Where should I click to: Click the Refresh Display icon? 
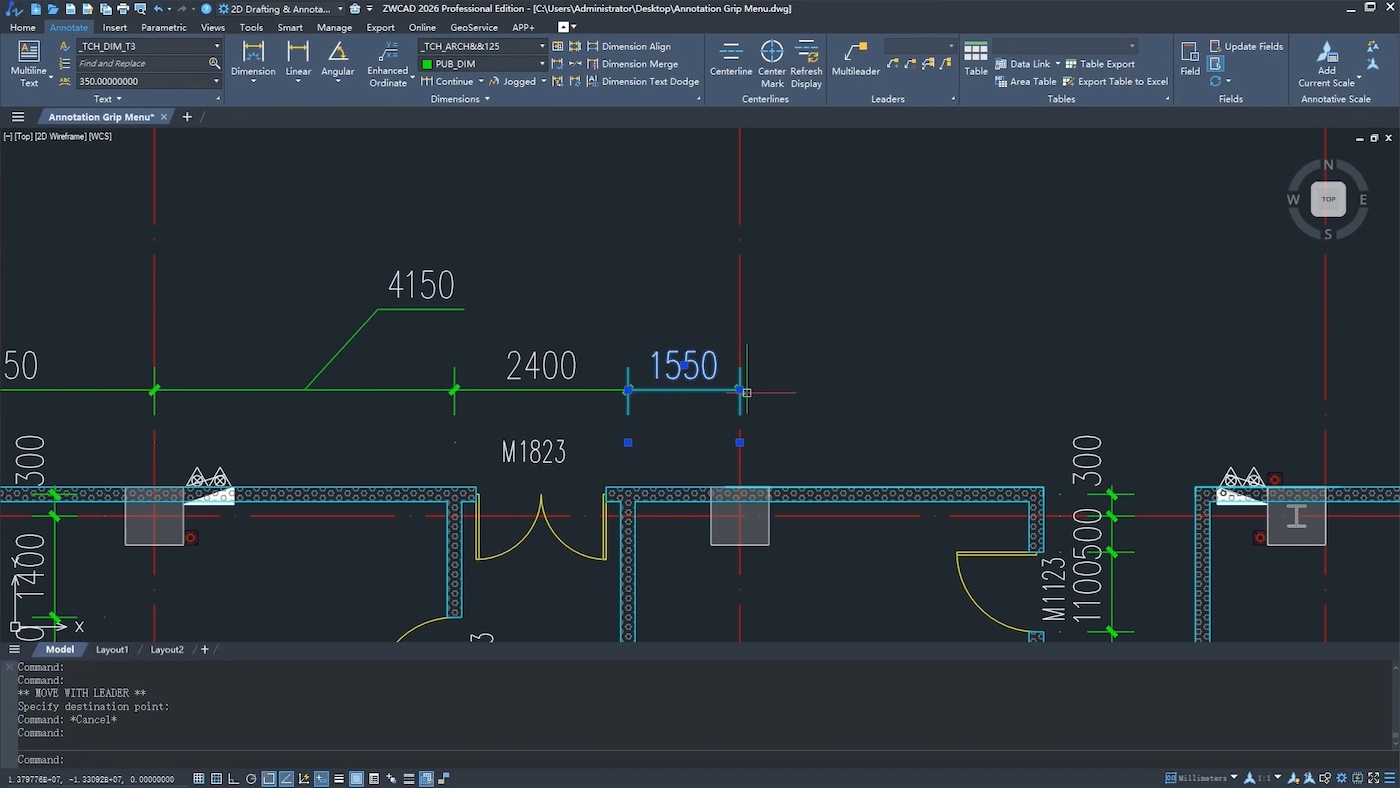coord(806,64)
